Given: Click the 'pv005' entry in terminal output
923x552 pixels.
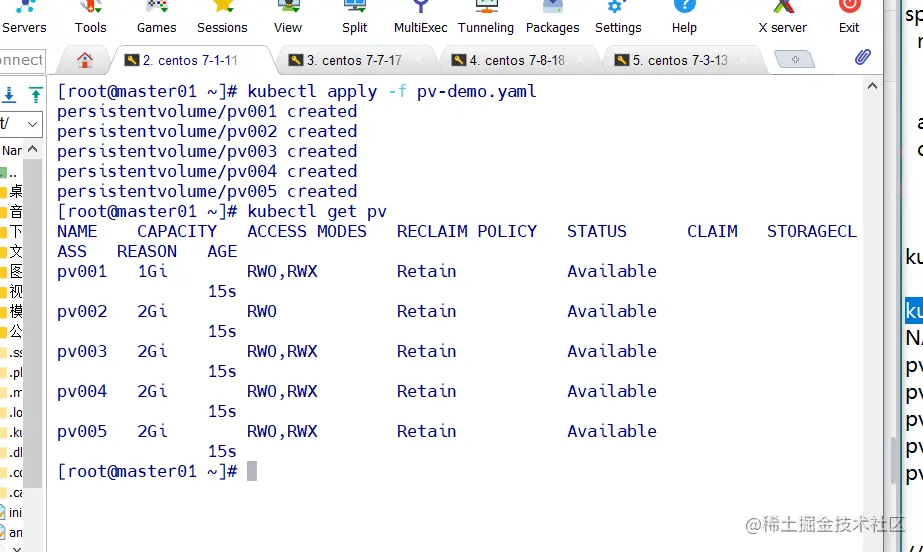Looking at the screenshot, I should click(x=82, y=431).
